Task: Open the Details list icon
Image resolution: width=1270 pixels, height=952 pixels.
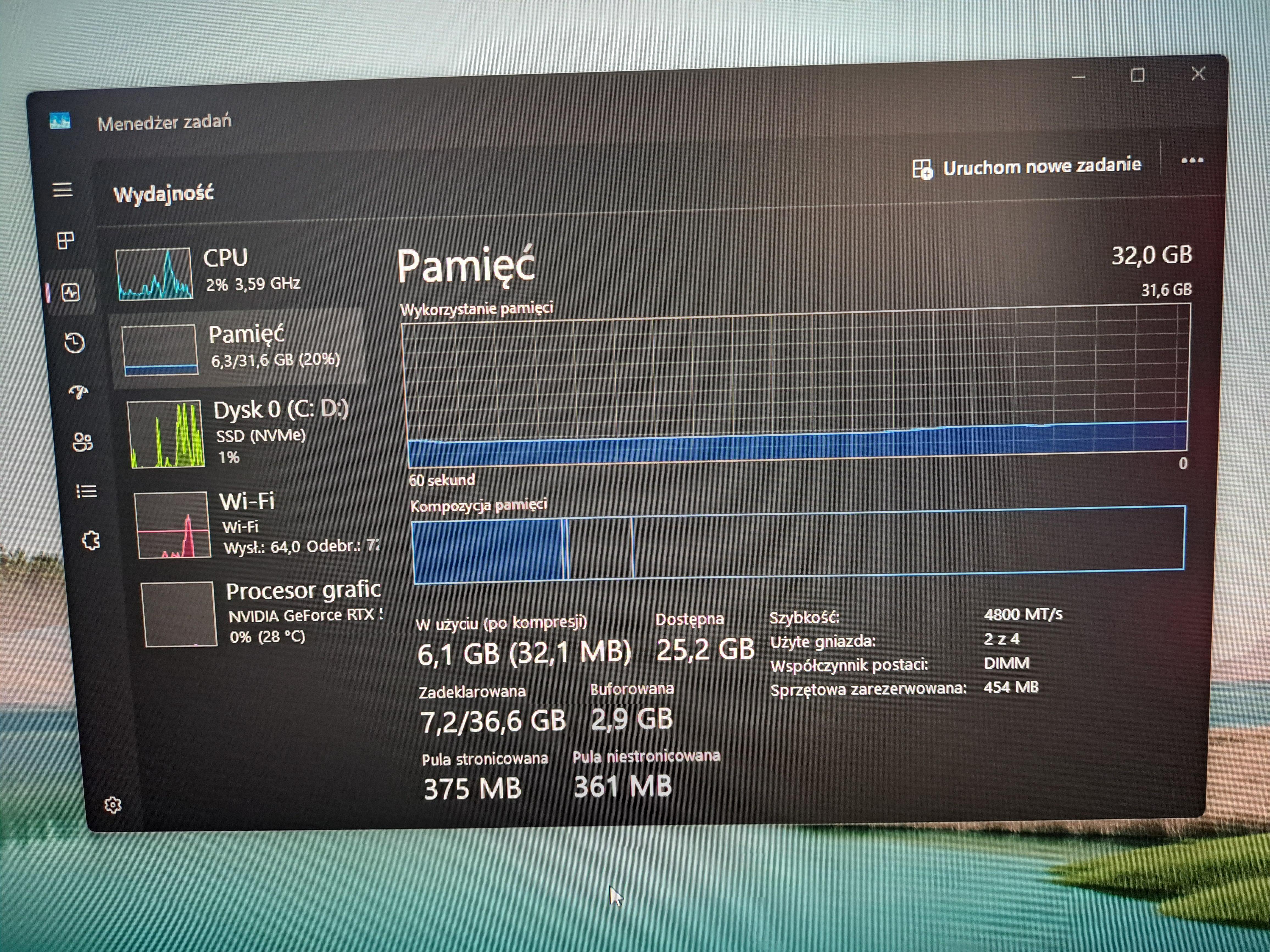Action: click(86, 491)
